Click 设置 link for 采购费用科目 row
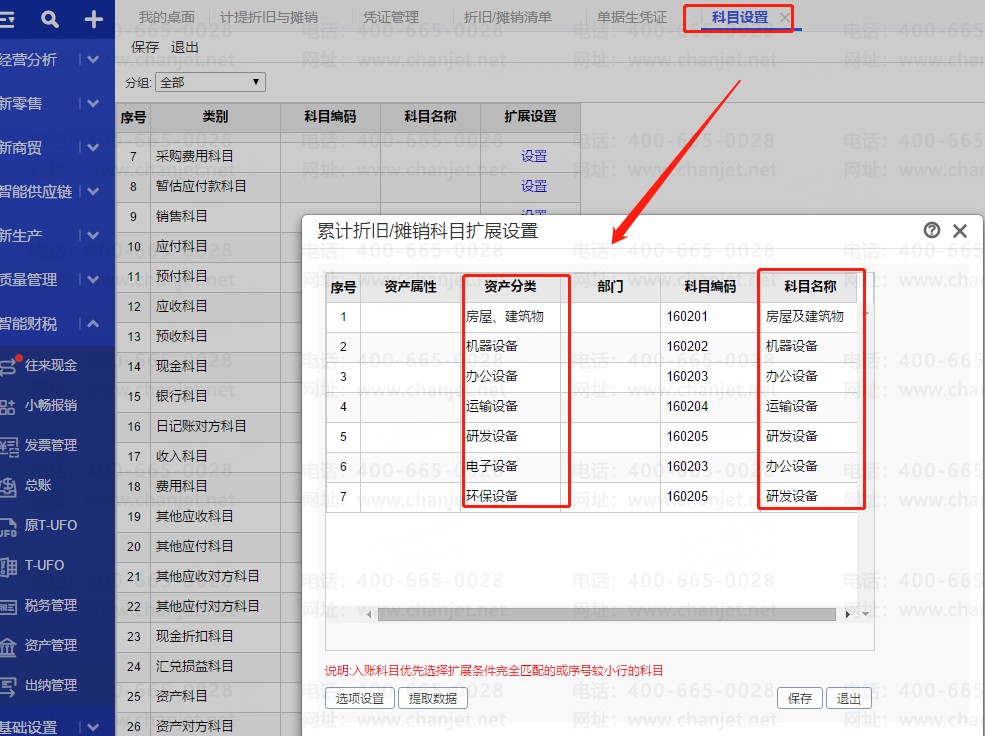This screenshot has height=736, width=985. click(534, 156)
